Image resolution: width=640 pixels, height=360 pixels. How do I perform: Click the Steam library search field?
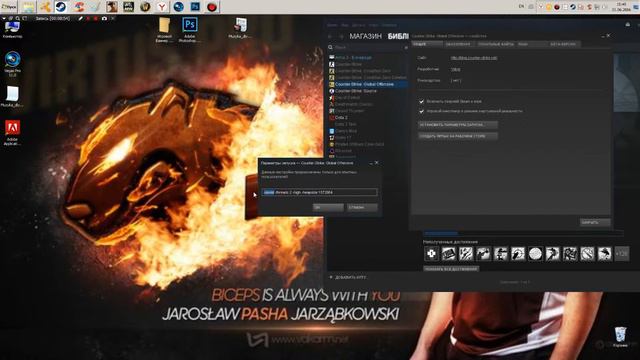pyautogui.click(x=369, y=47)
